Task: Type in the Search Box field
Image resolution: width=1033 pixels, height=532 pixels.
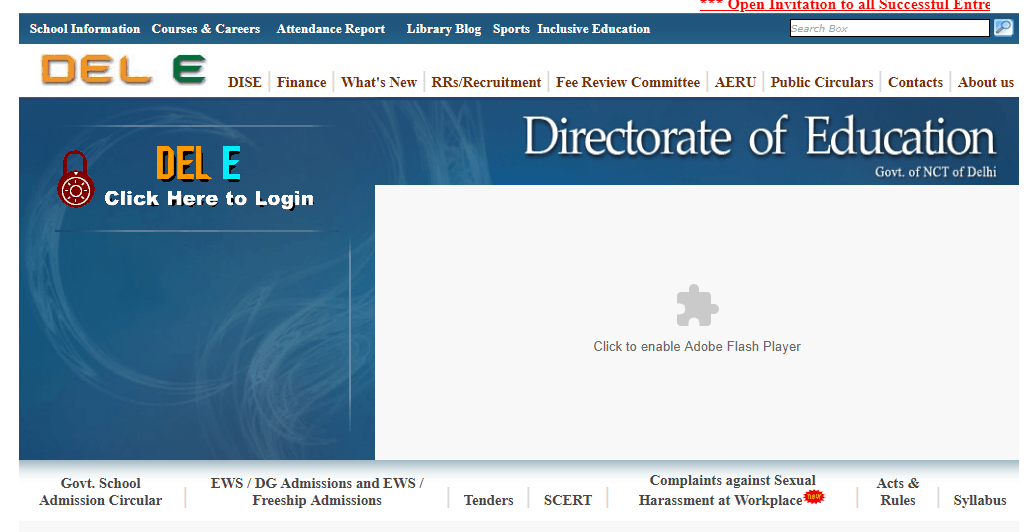Action: (x=888, y=28)
